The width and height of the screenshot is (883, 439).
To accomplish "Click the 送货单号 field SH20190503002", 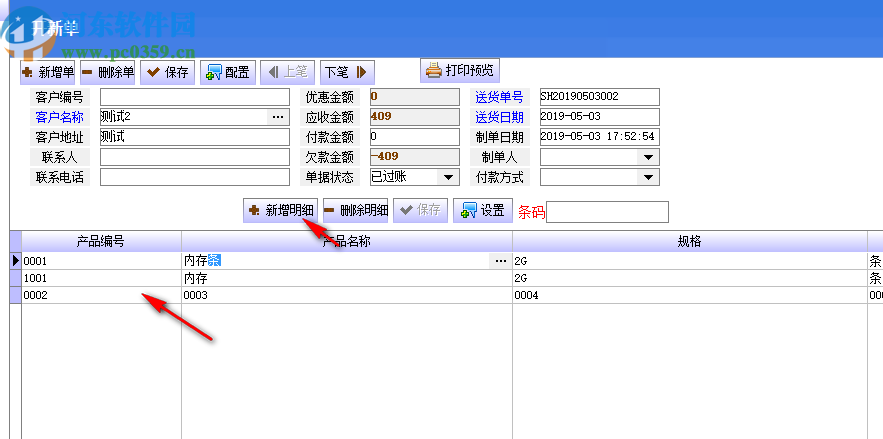I will (599, 97).
